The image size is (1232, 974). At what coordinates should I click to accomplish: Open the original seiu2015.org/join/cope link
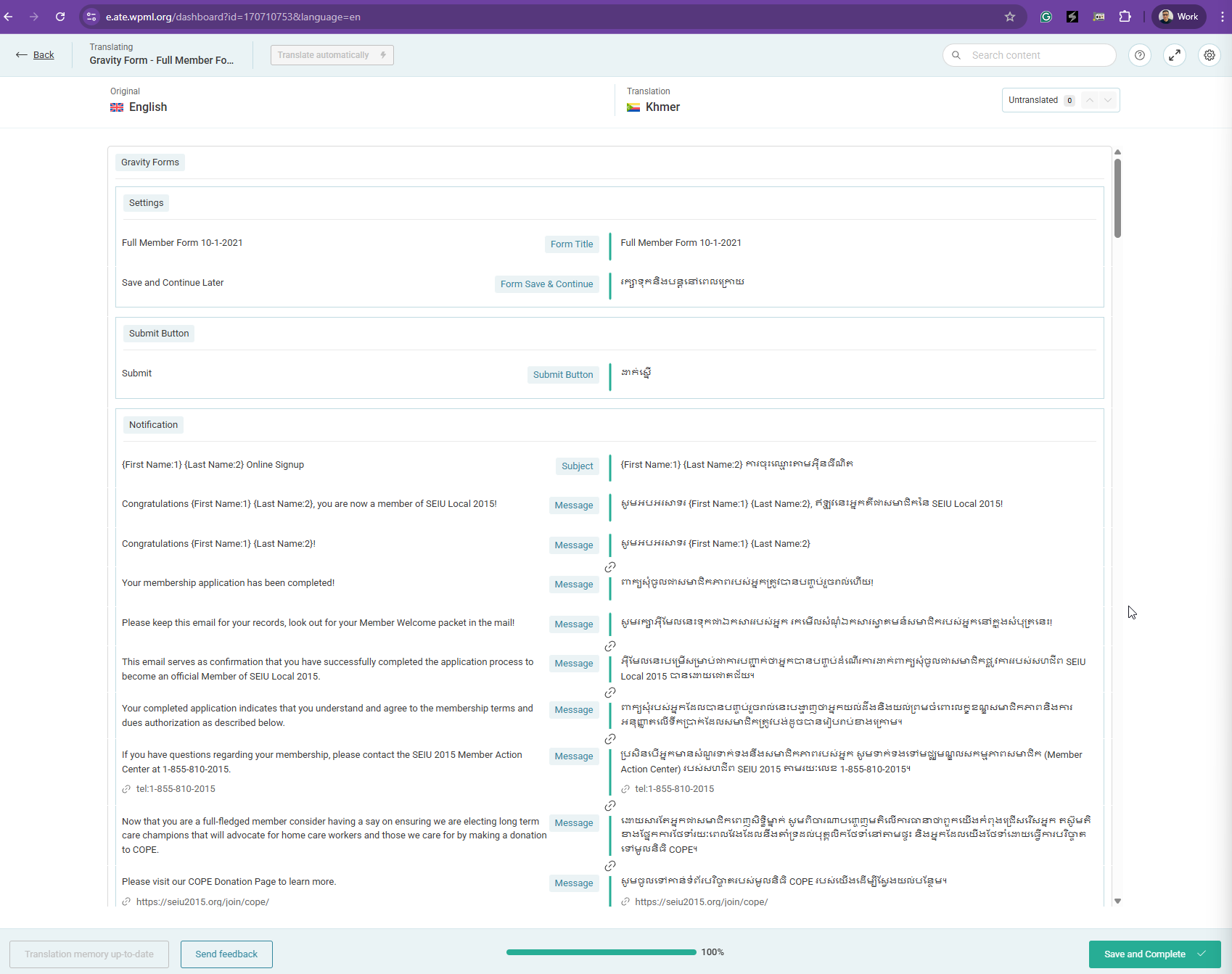tap(202, 902)
